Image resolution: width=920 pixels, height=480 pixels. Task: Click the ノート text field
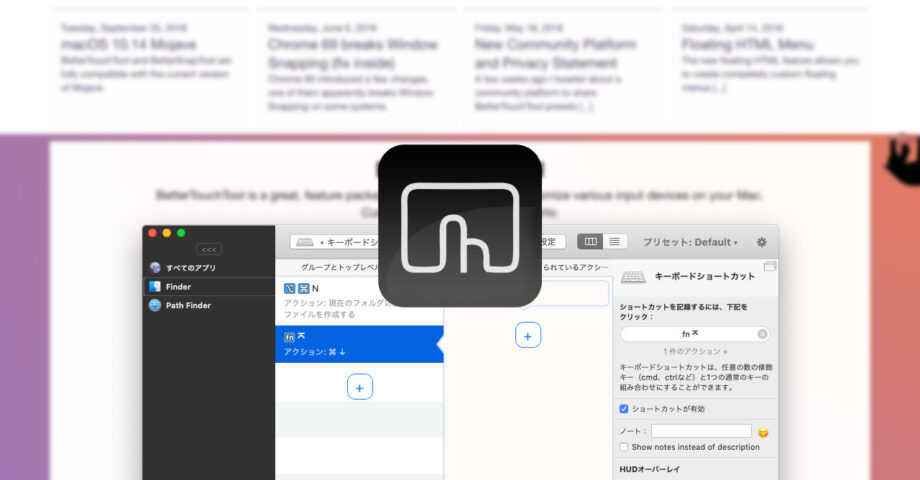[x=701, y=431]
